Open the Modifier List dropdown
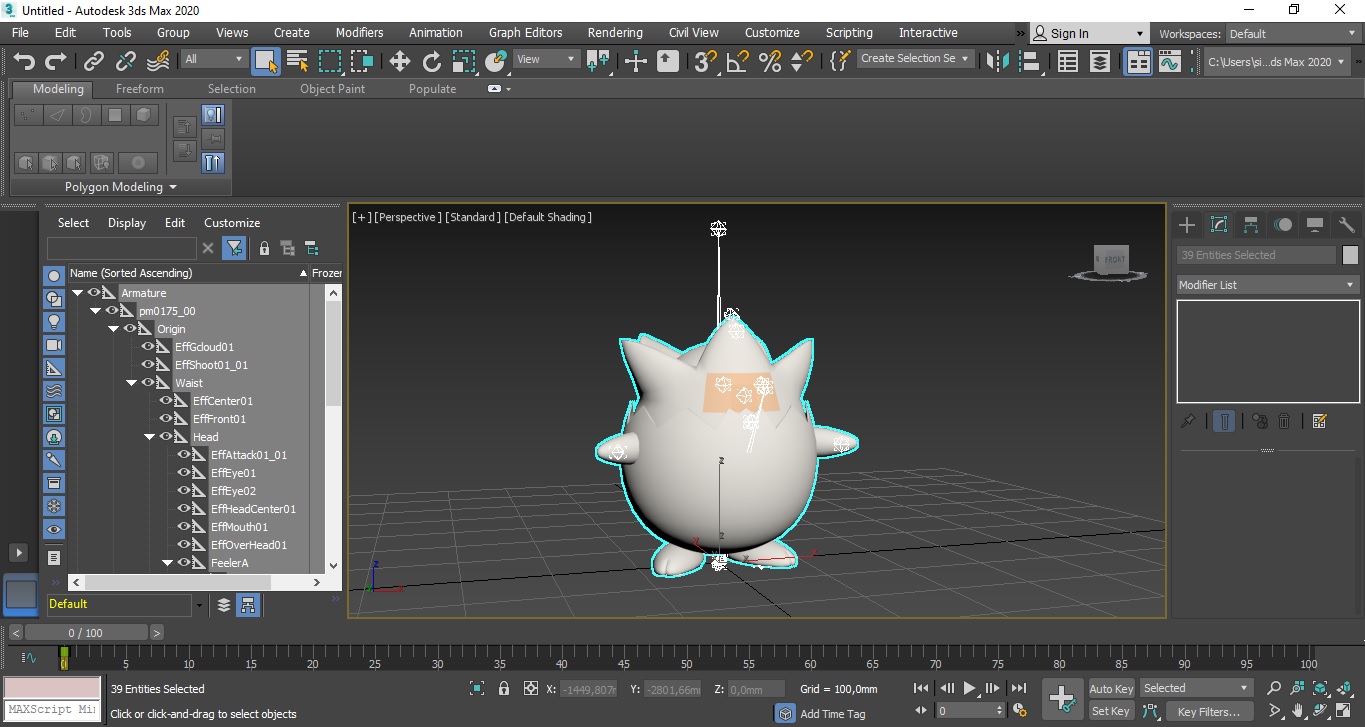The width and height of the screenshot is (1365, 727). 1268,285
